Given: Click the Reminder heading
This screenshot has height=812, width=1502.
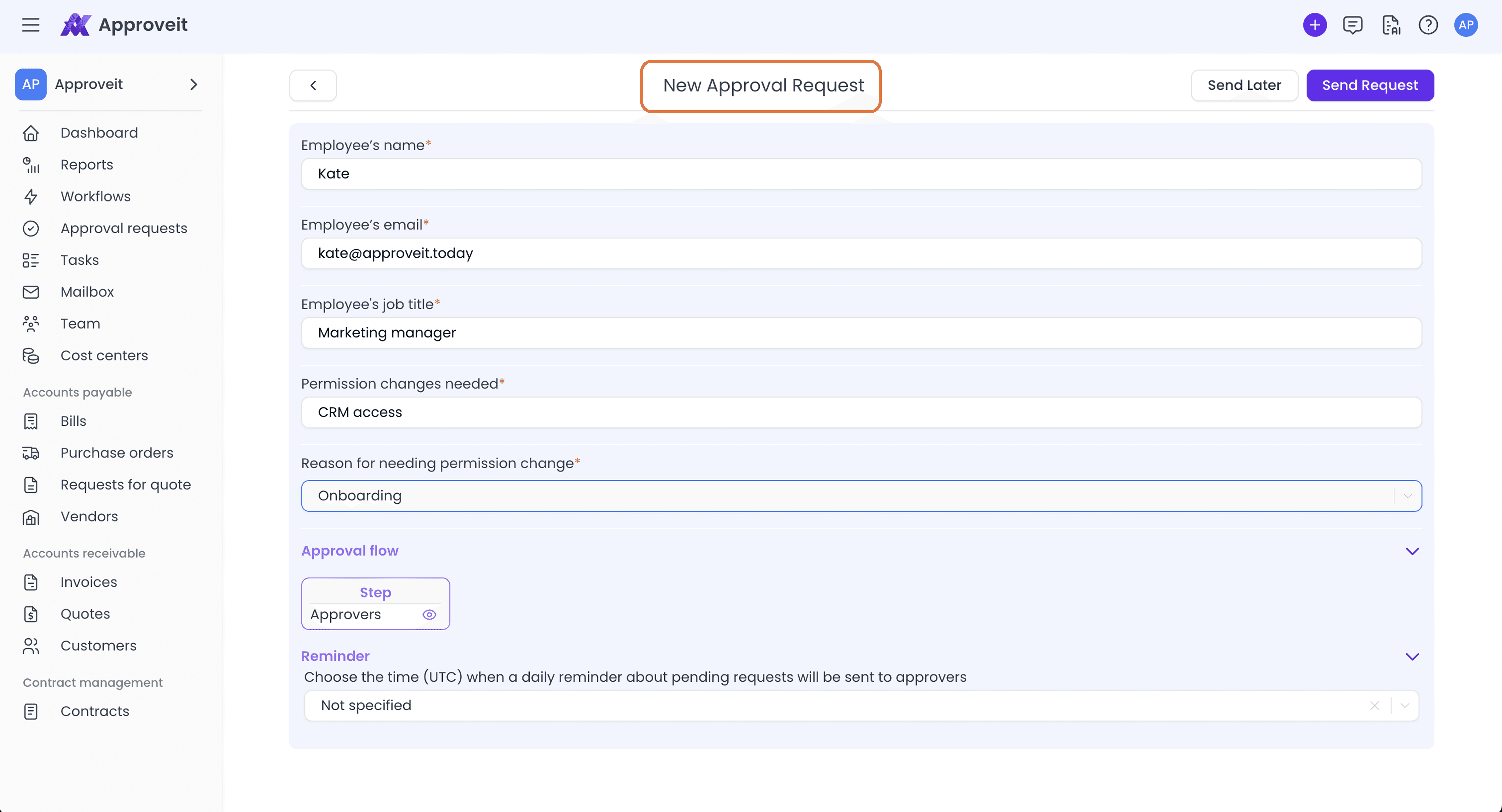Looking at the screenshot, I should (x=335, y=657).
